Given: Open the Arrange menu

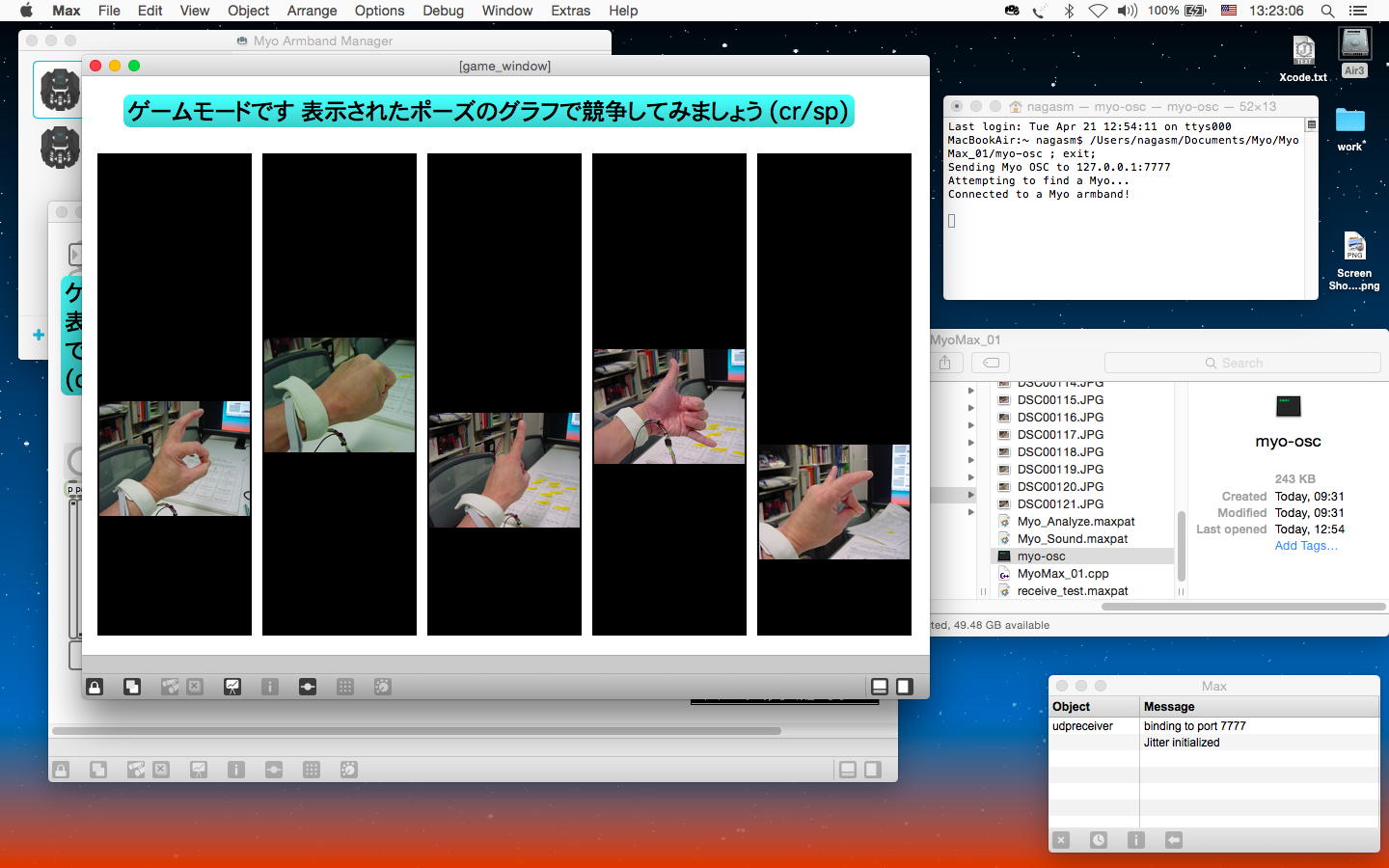Looking at the screenshot, I should click(x=312, y=11).
